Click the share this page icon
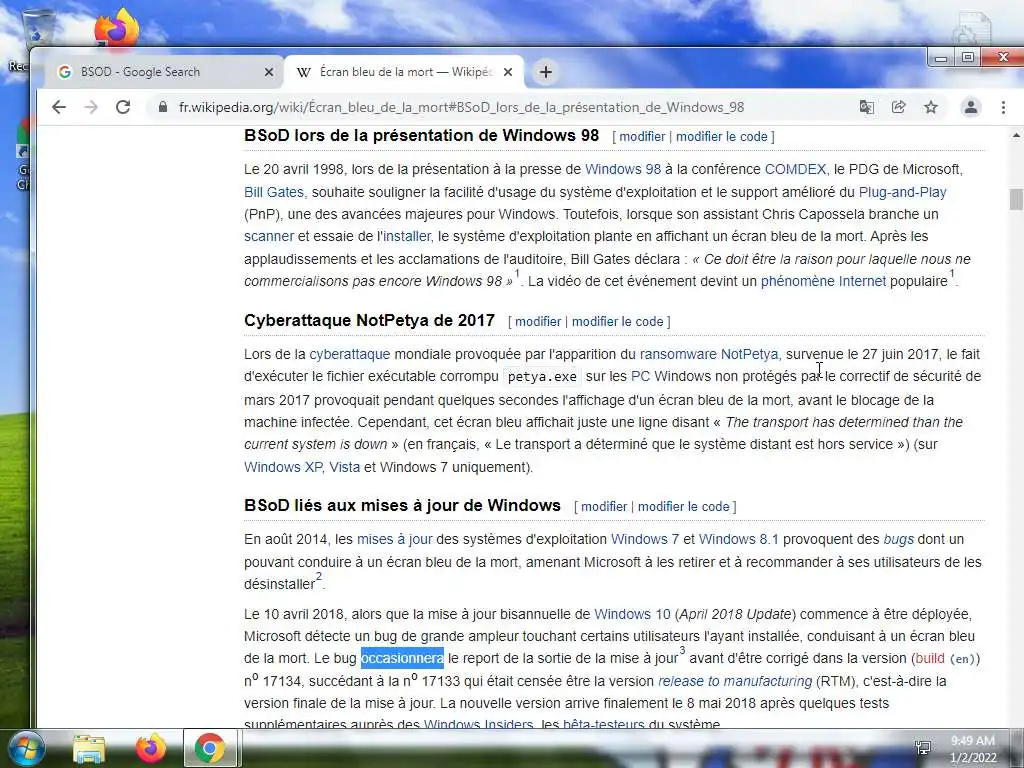This screenshot has width=1024, height=768. 899,107
